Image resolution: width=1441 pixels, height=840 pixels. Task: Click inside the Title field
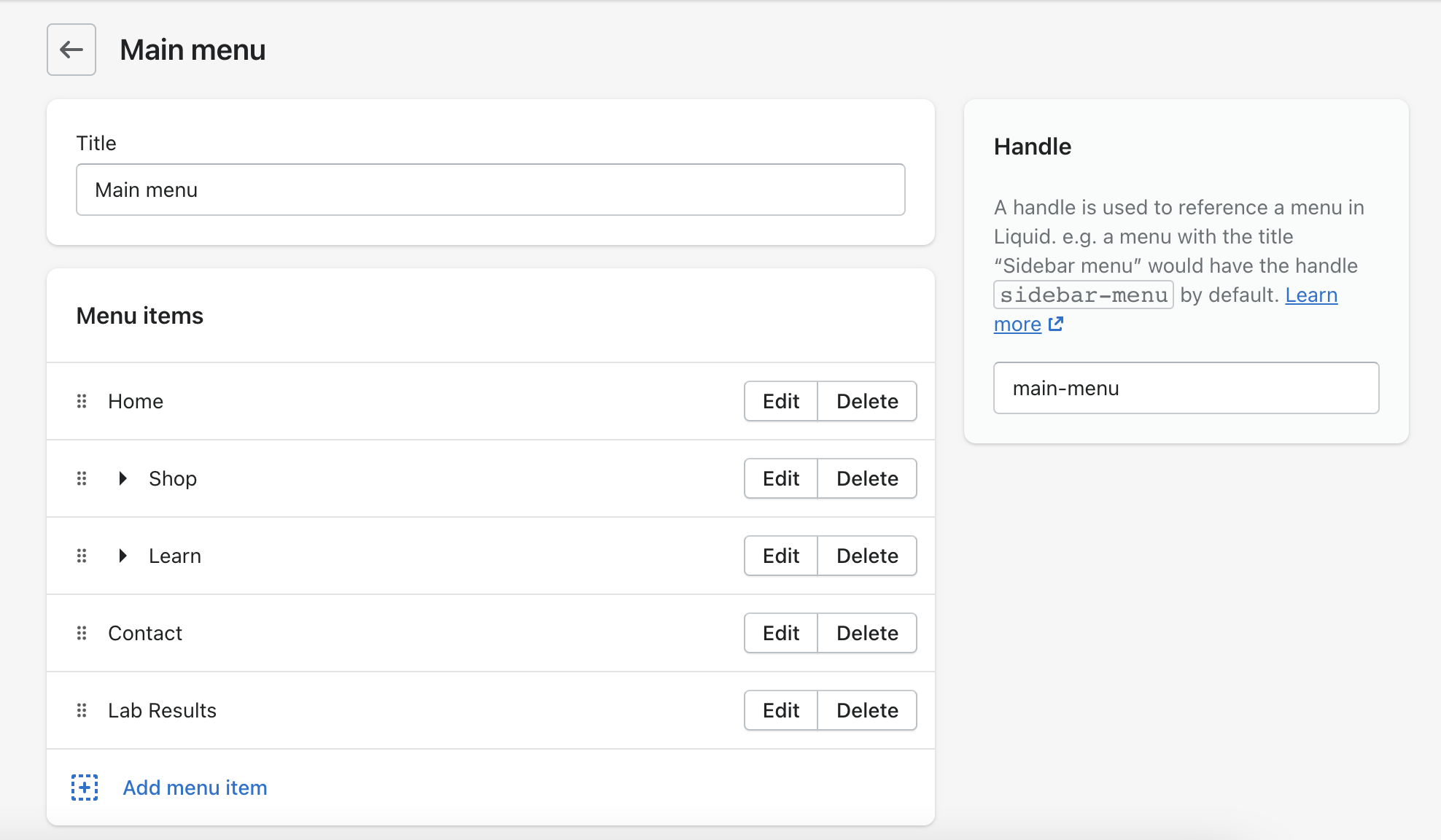pyautogui.click(x=490, y=190)
